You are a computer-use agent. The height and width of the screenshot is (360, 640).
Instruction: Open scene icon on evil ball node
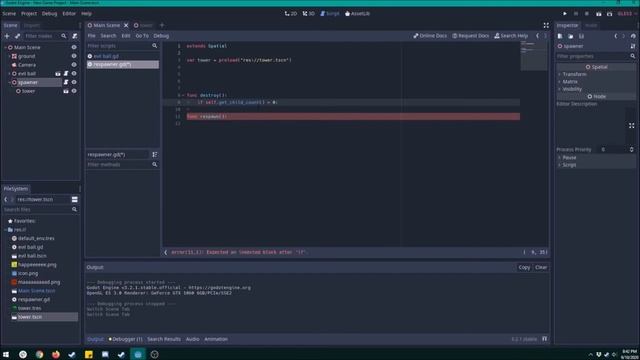click(x=58, y=74)
